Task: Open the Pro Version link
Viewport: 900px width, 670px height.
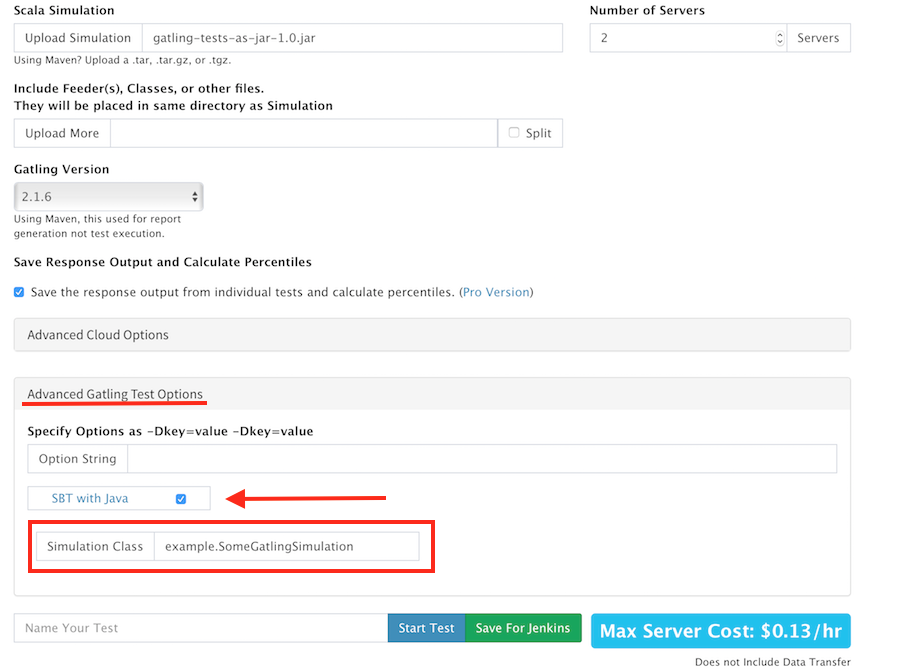Action: tap(496, 292)
